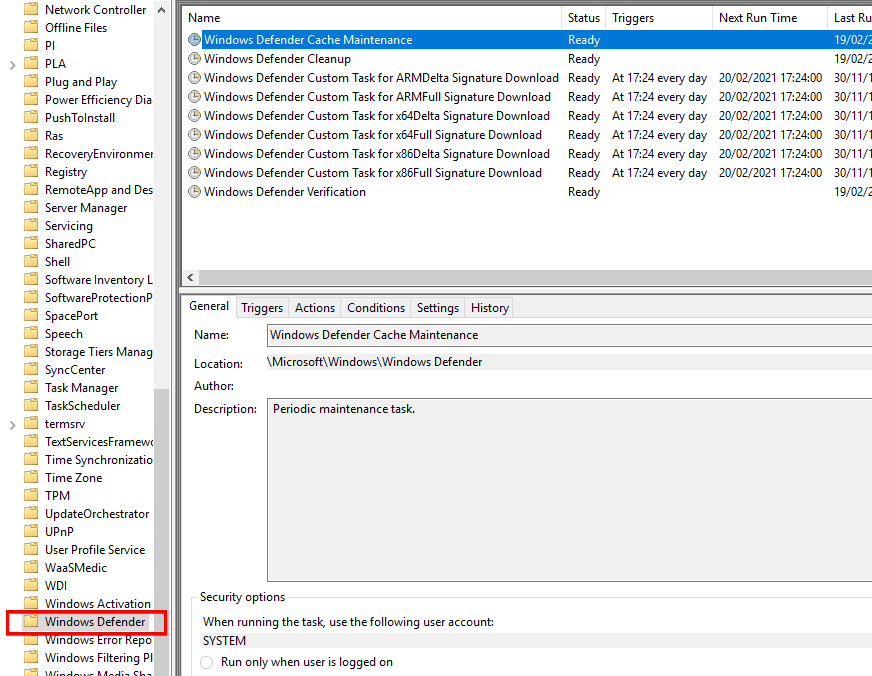Screen dimensions: 872x676
Task: Click the SYSTEM user account text
Action: point(224,641)
